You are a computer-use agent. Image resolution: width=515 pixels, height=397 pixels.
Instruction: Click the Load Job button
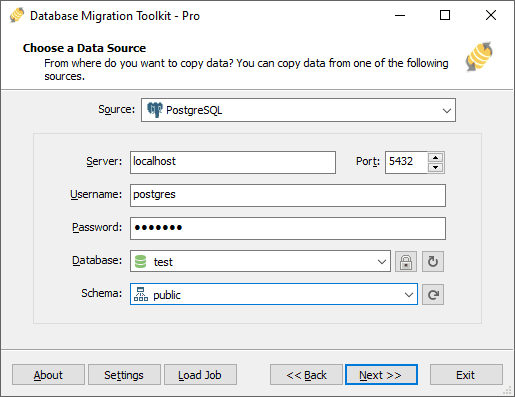click(200, 375)
